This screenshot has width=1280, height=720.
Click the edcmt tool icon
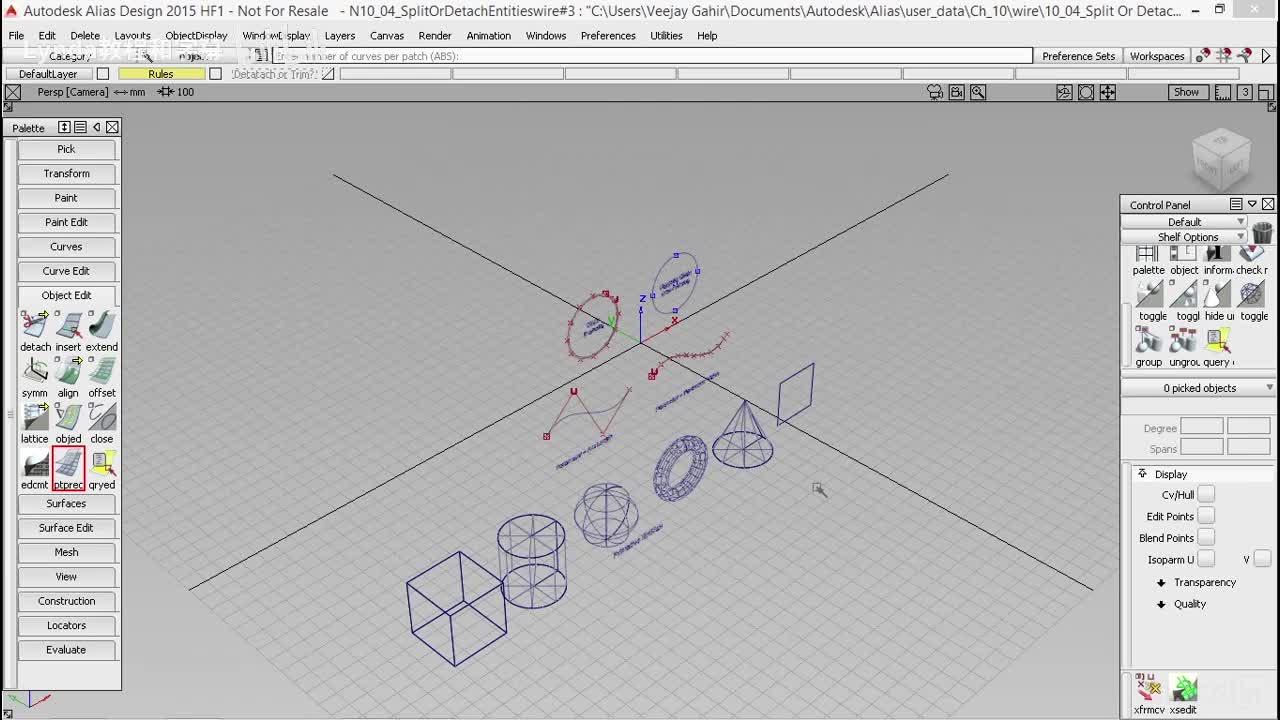point(35,463)
